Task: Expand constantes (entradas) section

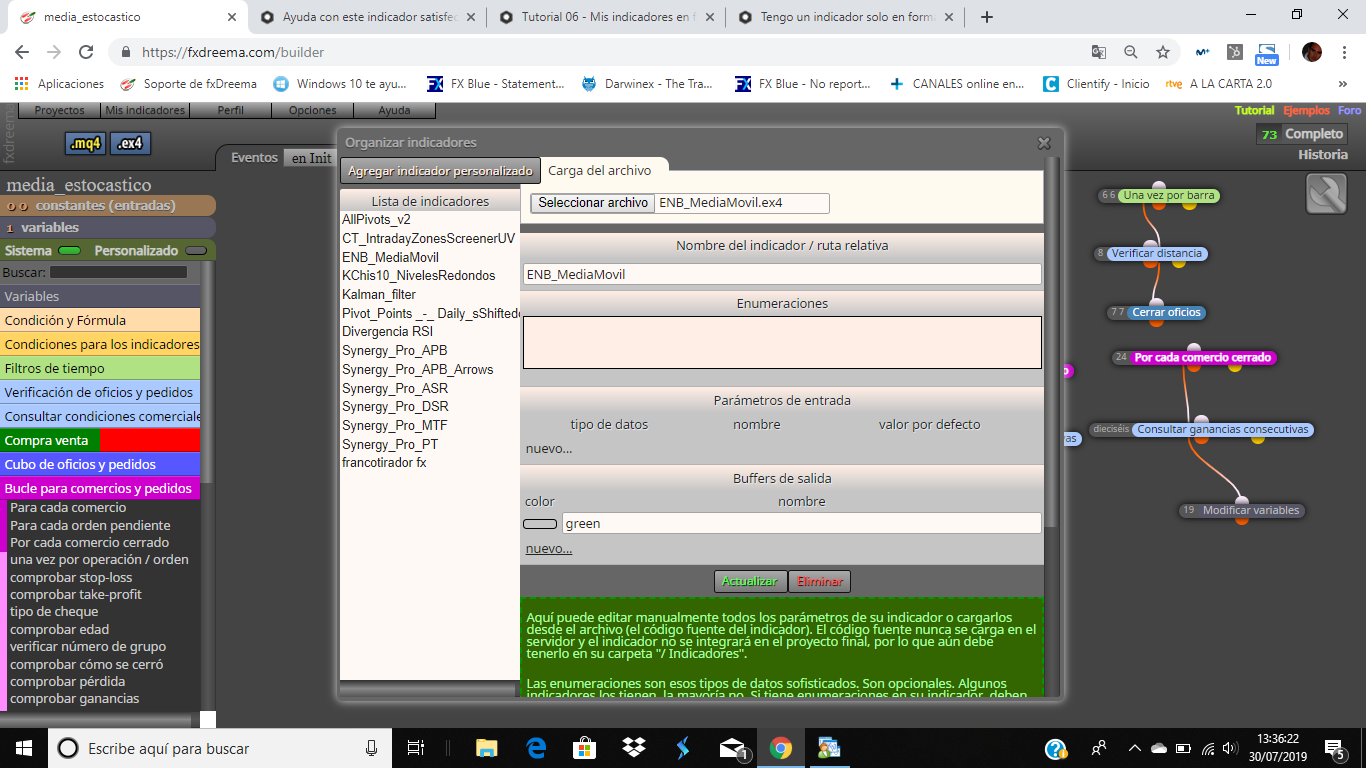Action: 108,206
